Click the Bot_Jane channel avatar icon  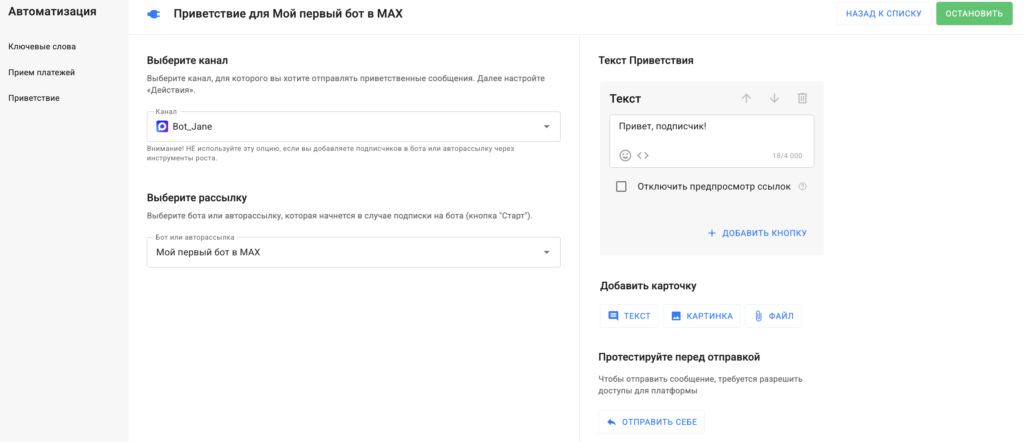[163, 126]
